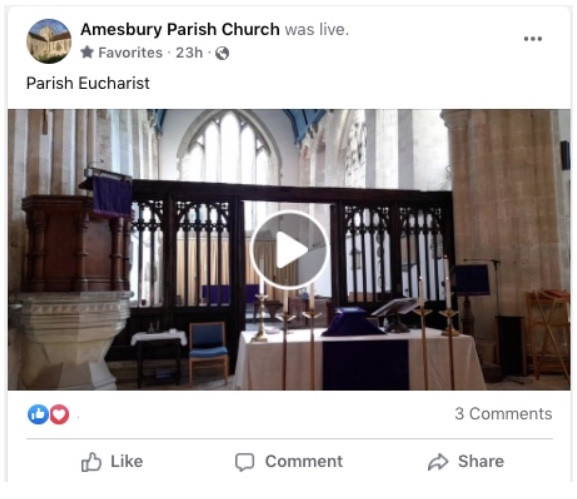This screenshot has height=499, width=577.
Task: Click the thumbs-up outline icon
Action: click(91, 461)
